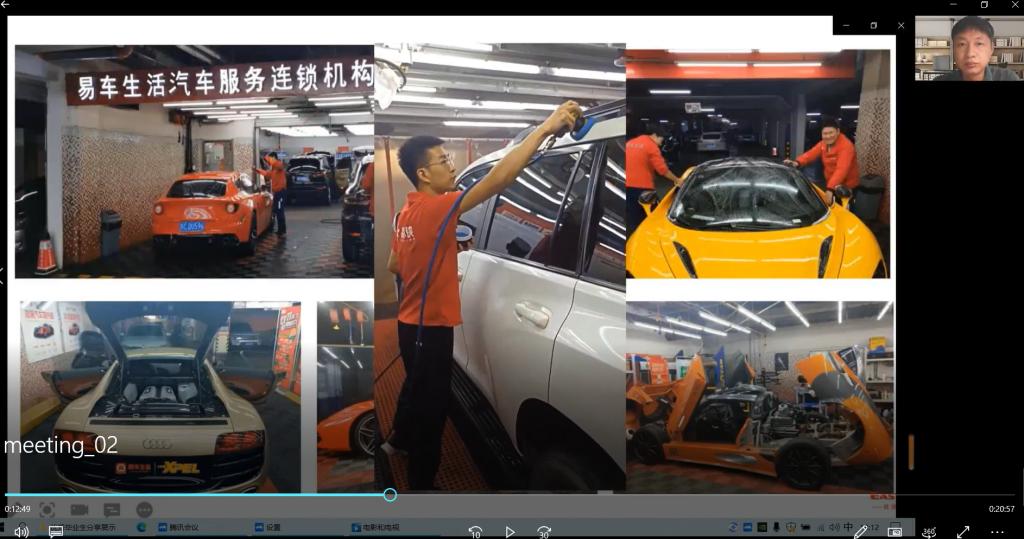This screenshot has width=1024, height=539.
Task: Open the volume control speaker icon
Action: tap(21, 532)
